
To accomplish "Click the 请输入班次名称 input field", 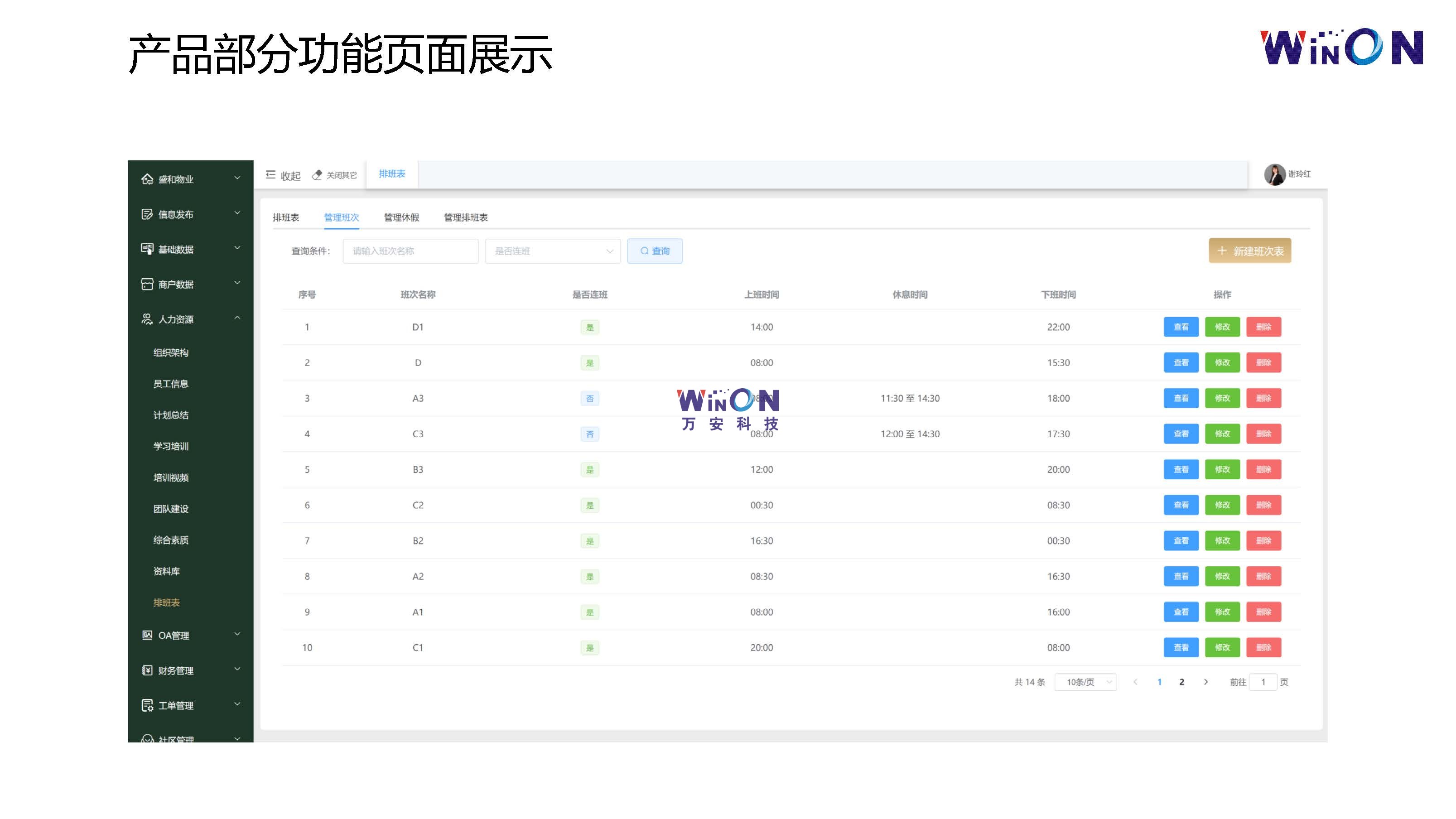I will click(x=411, y=251).
